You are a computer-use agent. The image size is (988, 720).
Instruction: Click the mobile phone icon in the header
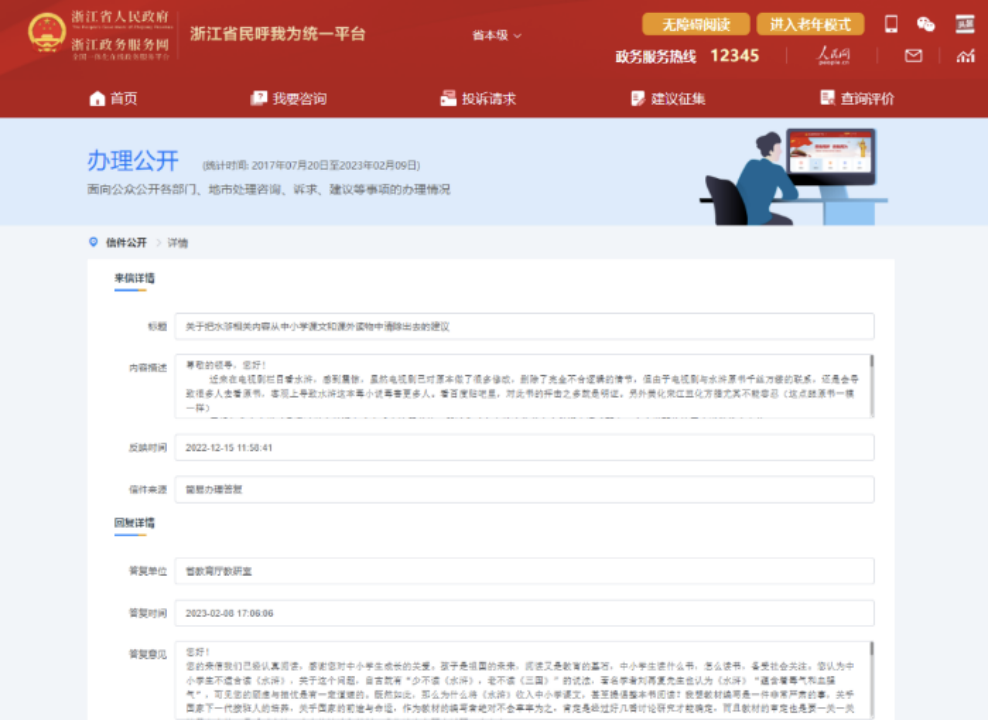pos(891,24)
